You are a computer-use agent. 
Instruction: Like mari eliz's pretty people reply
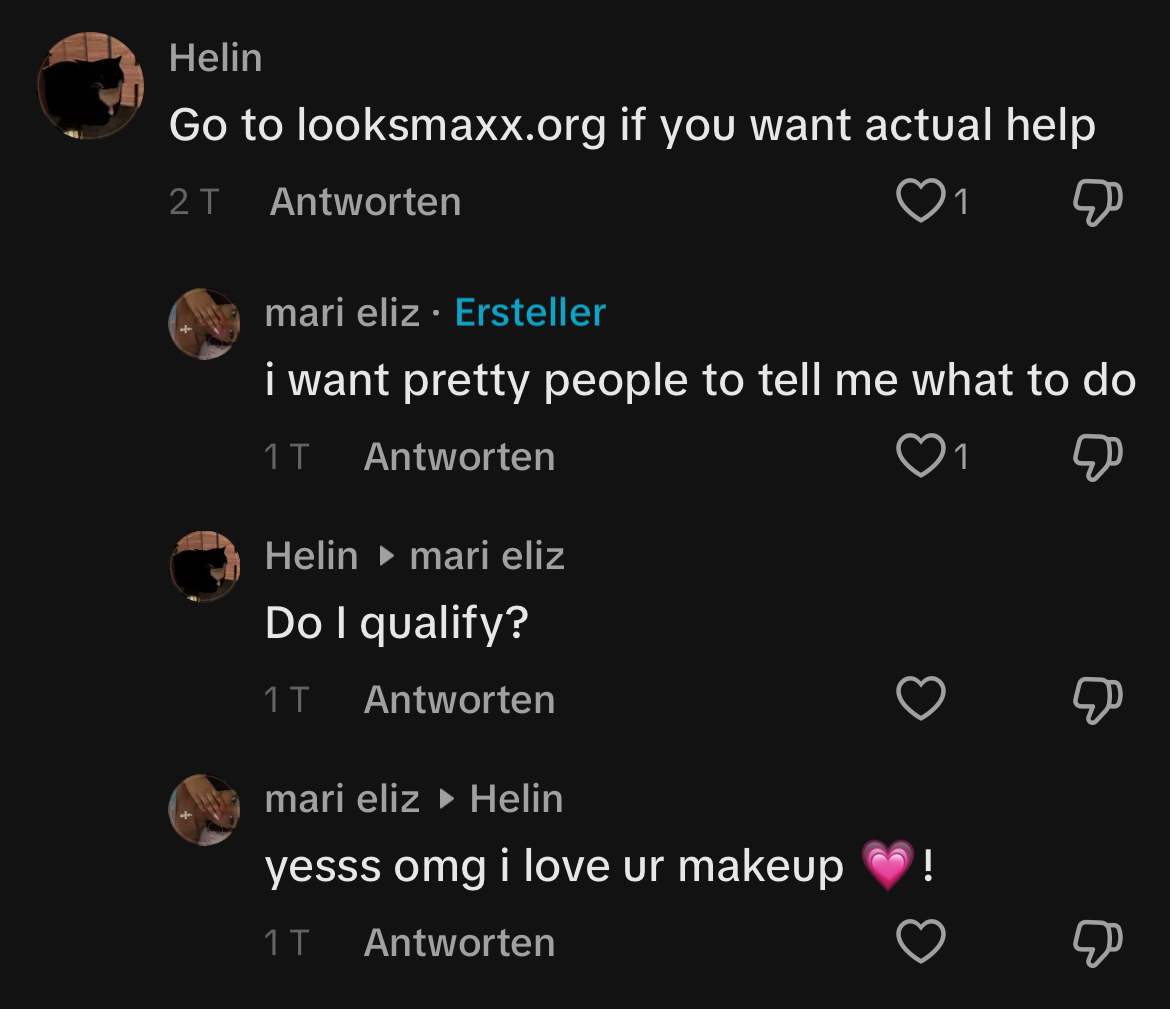click(921, 456)
